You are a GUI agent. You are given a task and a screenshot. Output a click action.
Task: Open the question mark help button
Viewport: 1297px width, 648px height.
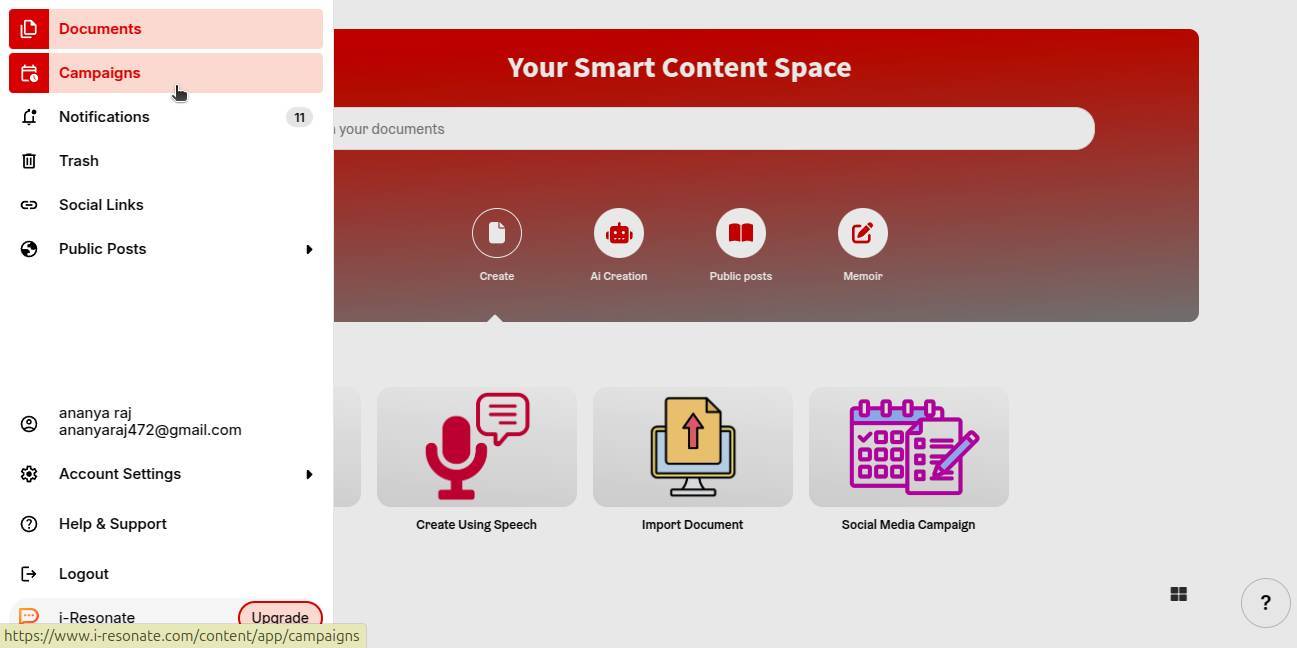tap(1265, 602)
